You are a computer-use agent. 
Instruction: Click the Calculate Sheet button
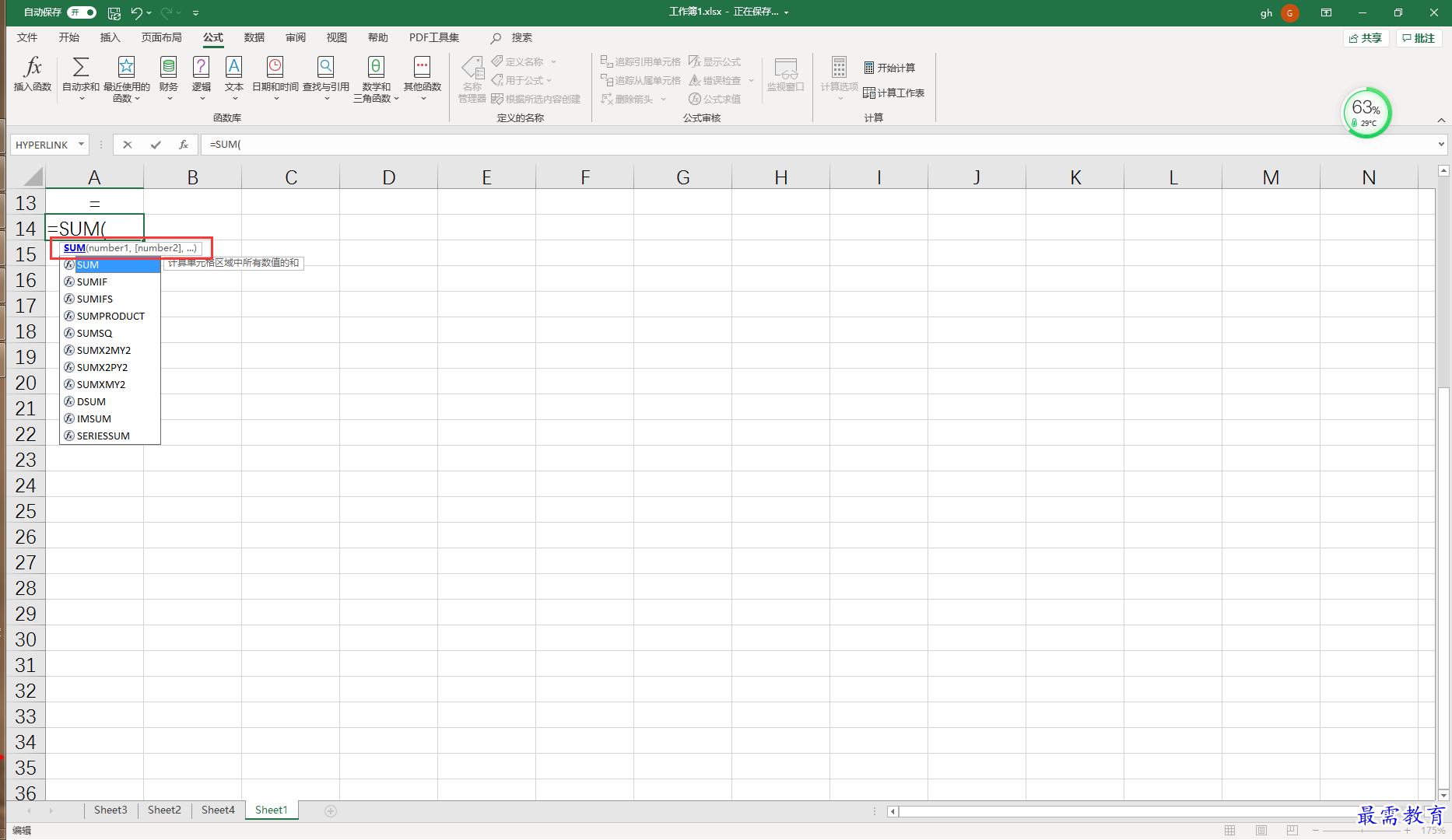point(893,93)
